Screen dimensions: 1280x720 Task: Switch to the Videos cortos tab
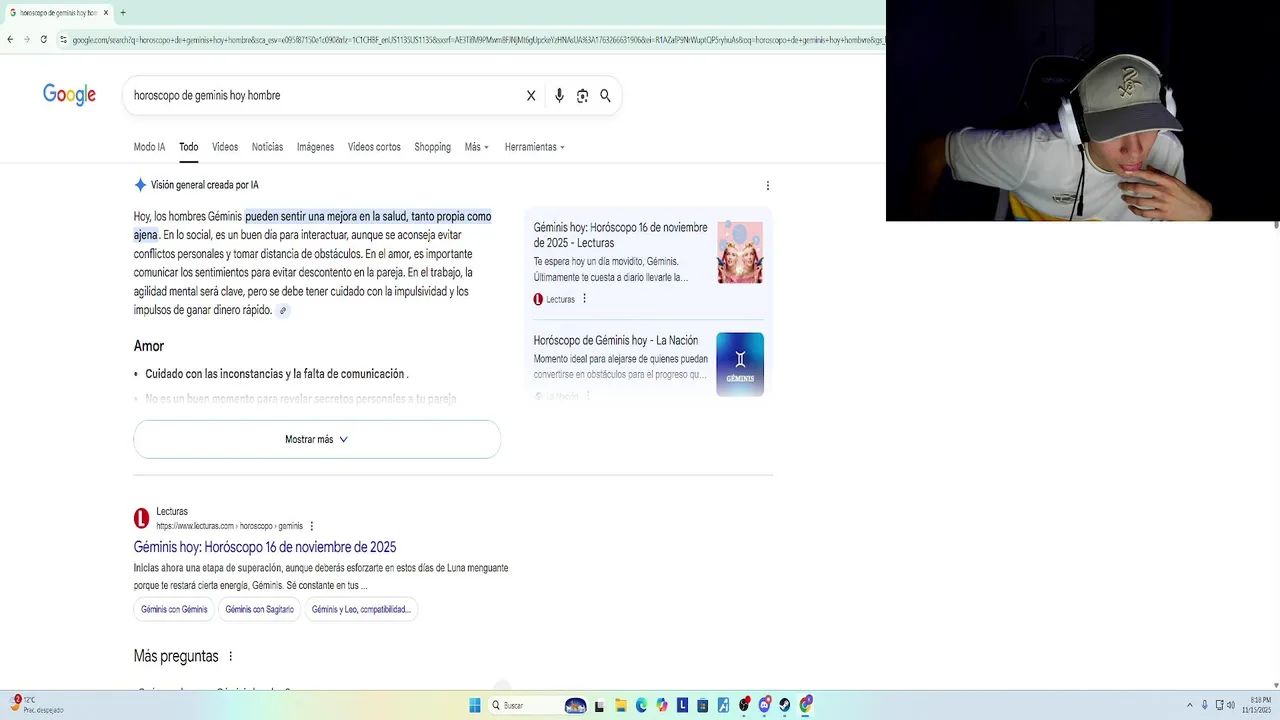tap(374, 147)
